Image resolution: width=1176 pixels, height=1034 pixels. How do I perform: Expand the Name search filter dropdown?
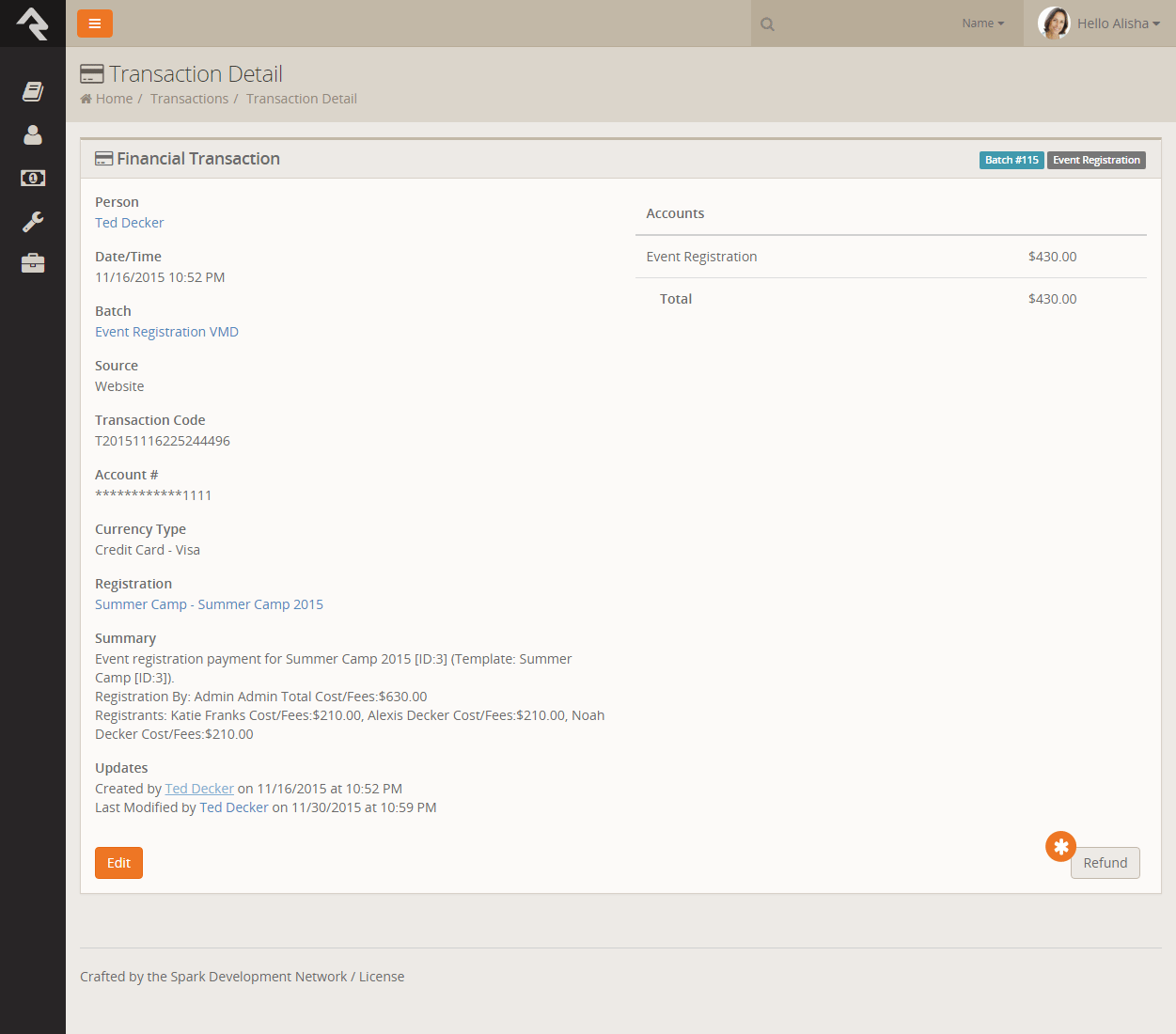pos(982,23)
